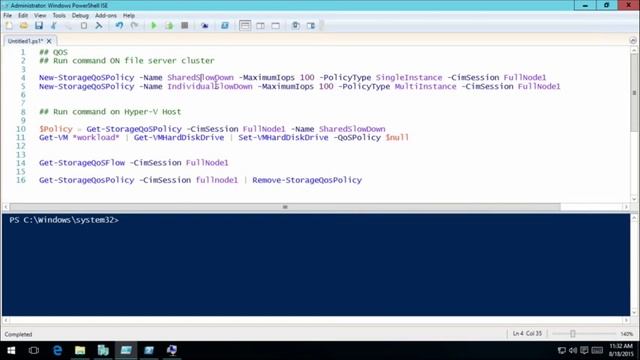
Task: Open File Explorer from the taskbar
Action: [80, 350]
